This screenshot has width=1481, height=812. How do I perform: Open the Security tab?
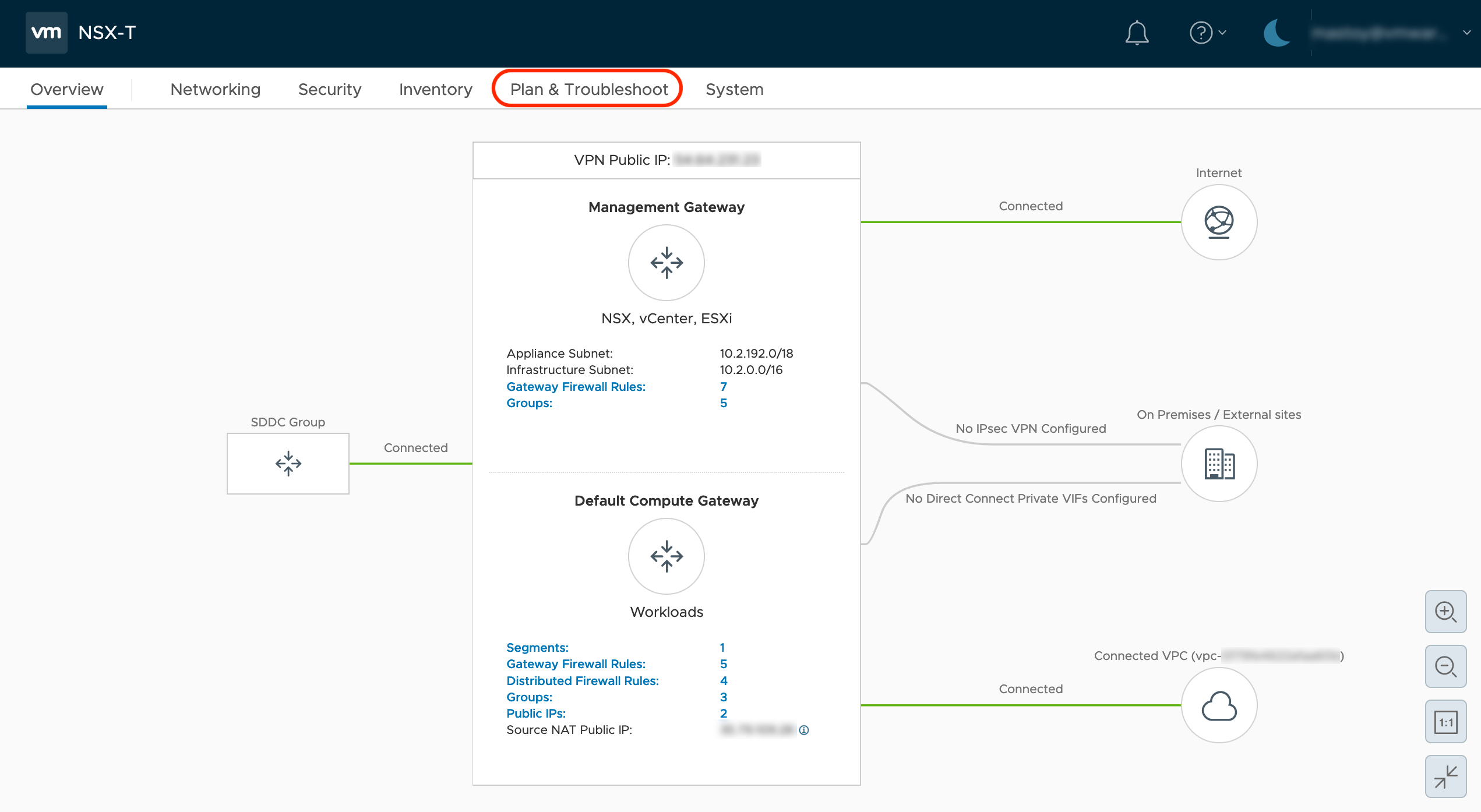click(330, 89)
